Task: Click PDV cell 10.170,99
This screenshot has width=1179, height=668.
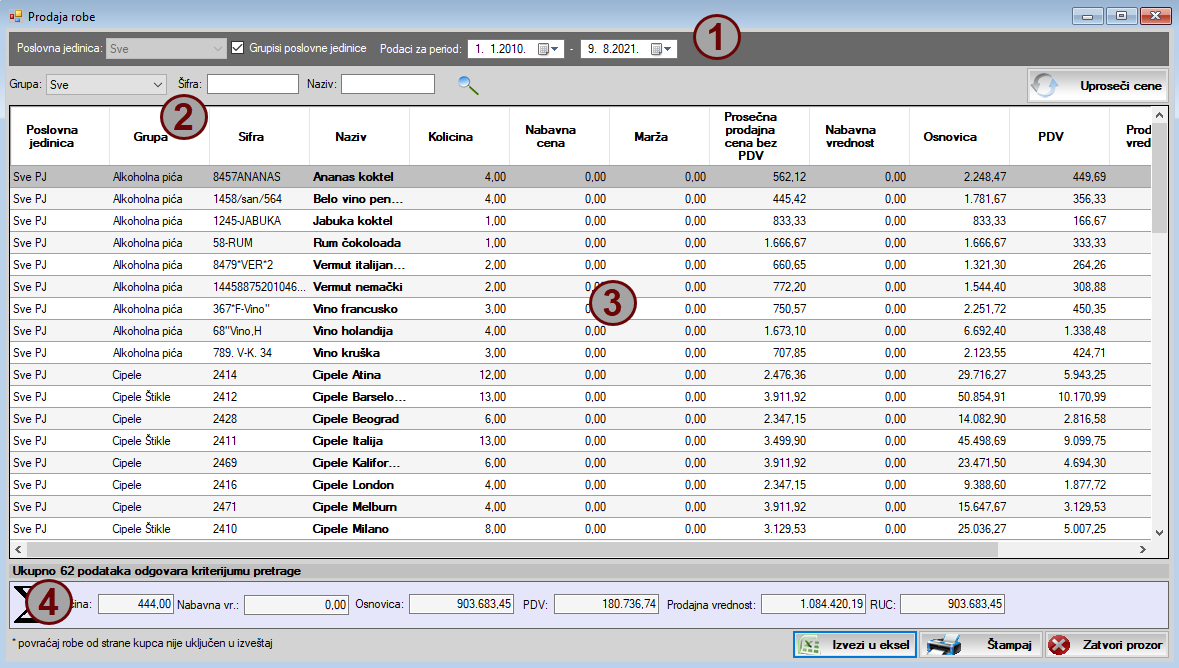Action: [x=1059, y=396]
